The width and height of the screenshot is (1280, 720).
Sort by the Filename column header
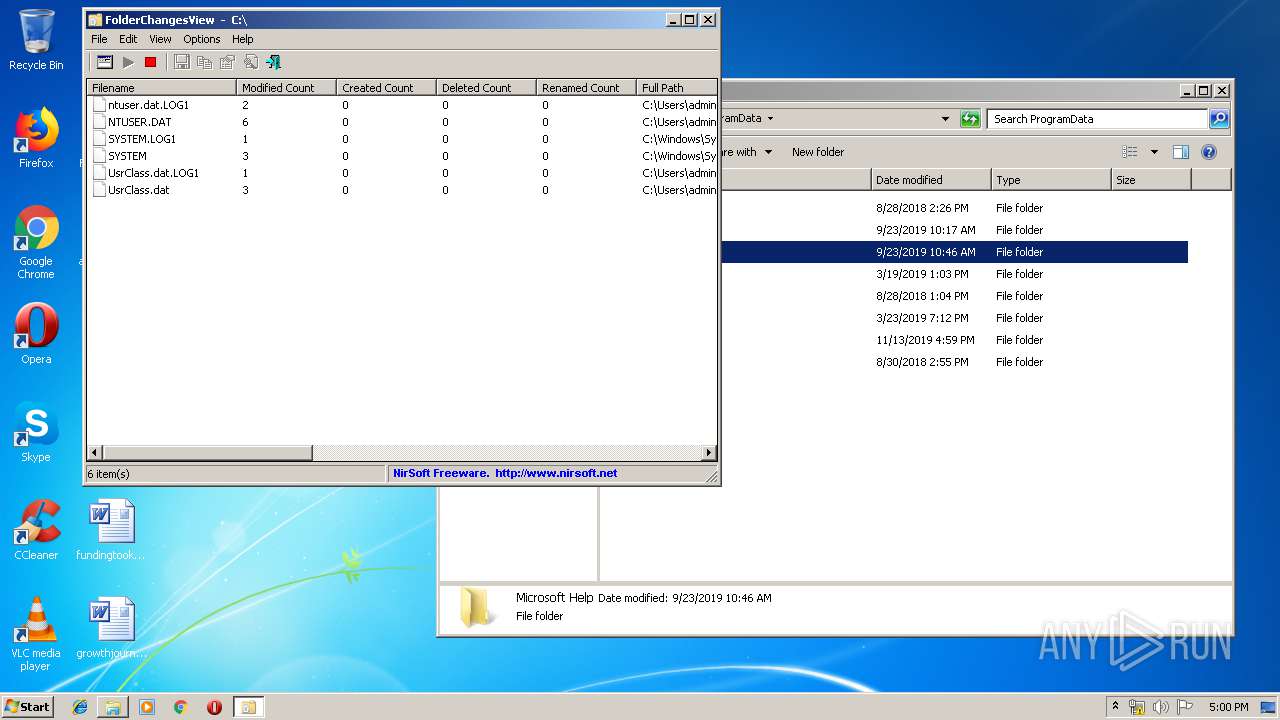[162, 87]
